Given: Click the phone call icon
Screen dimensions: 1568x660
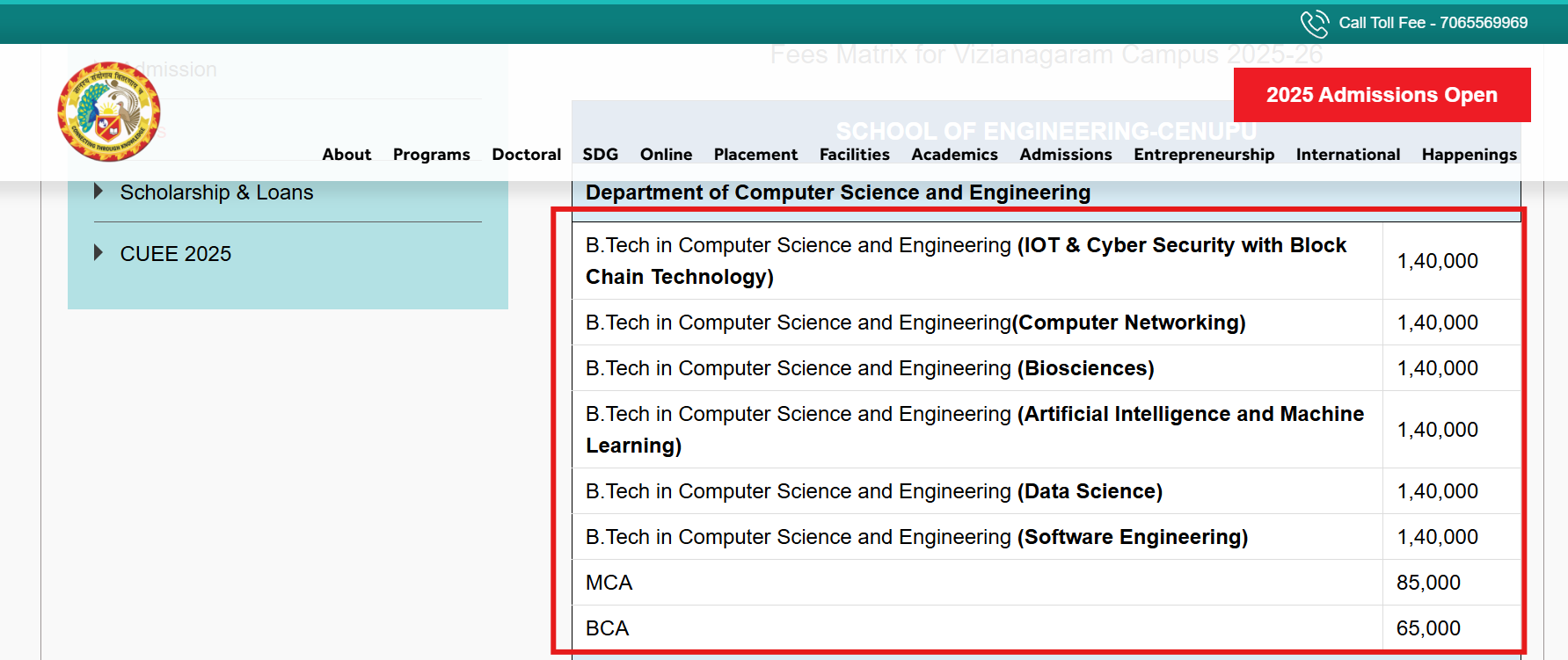Looking at the screenshot, I should coord(1315,24).
